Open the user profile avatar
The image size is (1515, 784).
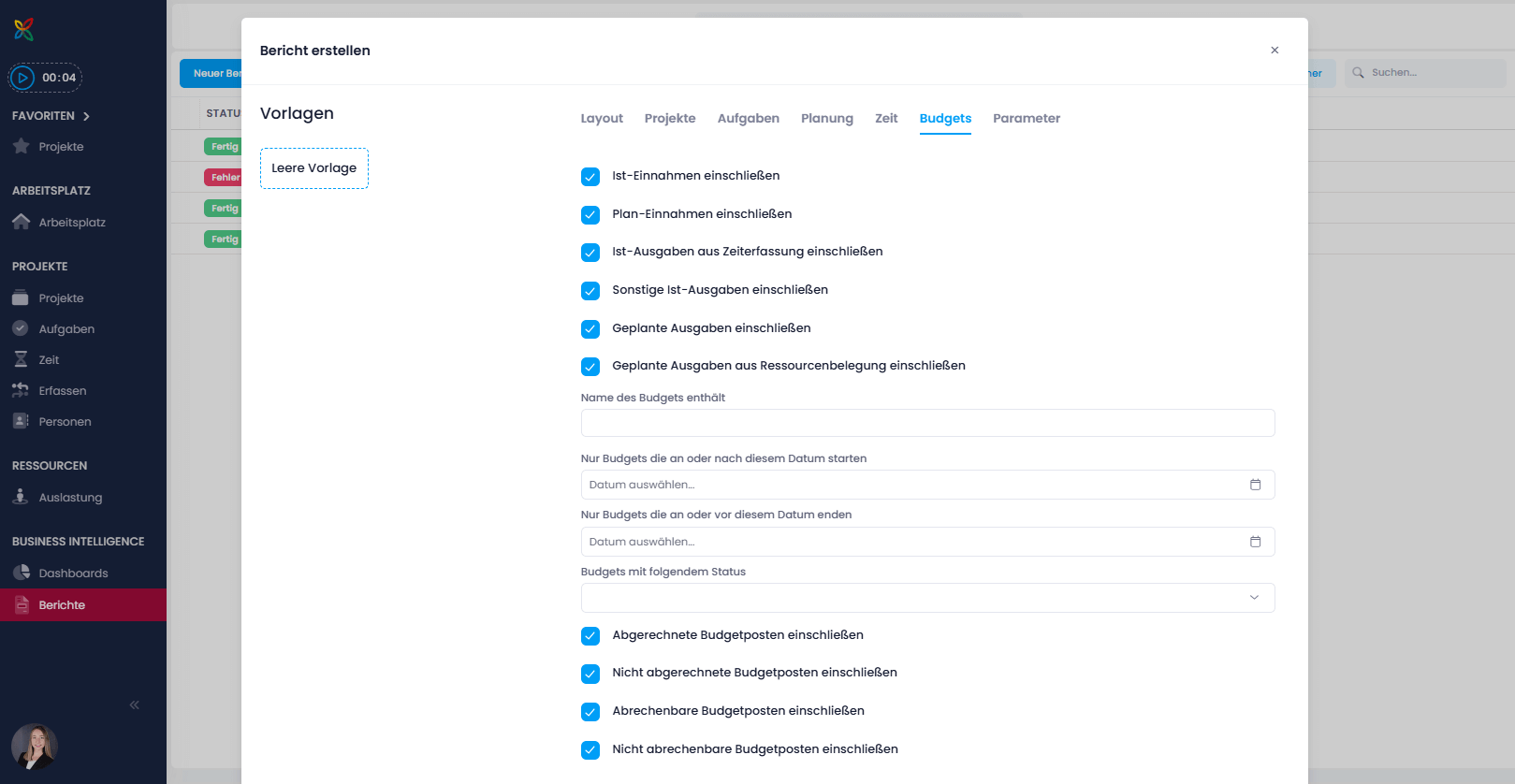click(35, 747)
